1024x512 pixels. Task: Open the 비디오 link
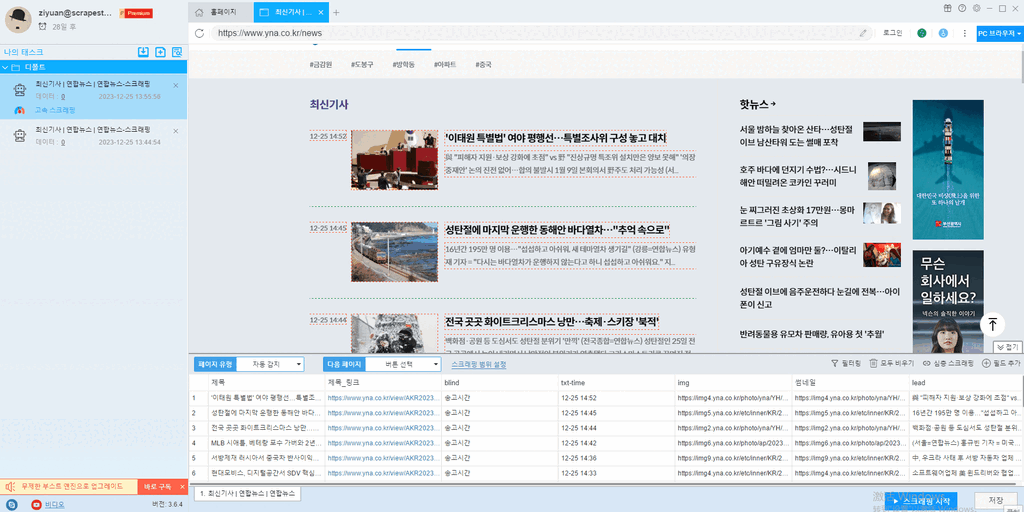(x=54, y=504)
